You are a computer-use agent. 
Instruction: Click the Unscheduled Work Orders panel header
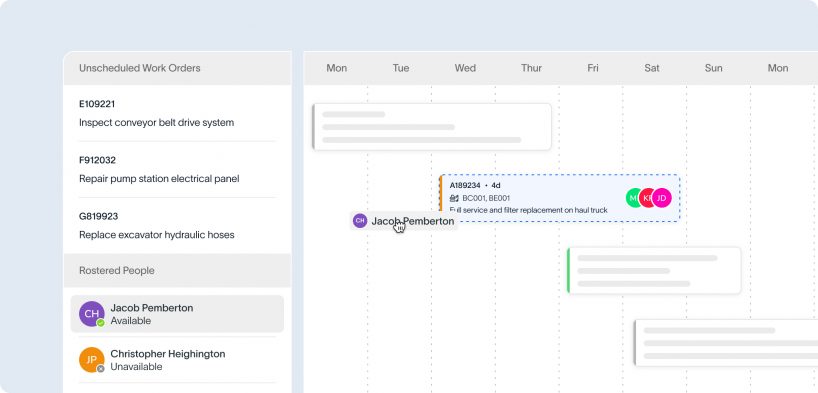click(177, 68)
